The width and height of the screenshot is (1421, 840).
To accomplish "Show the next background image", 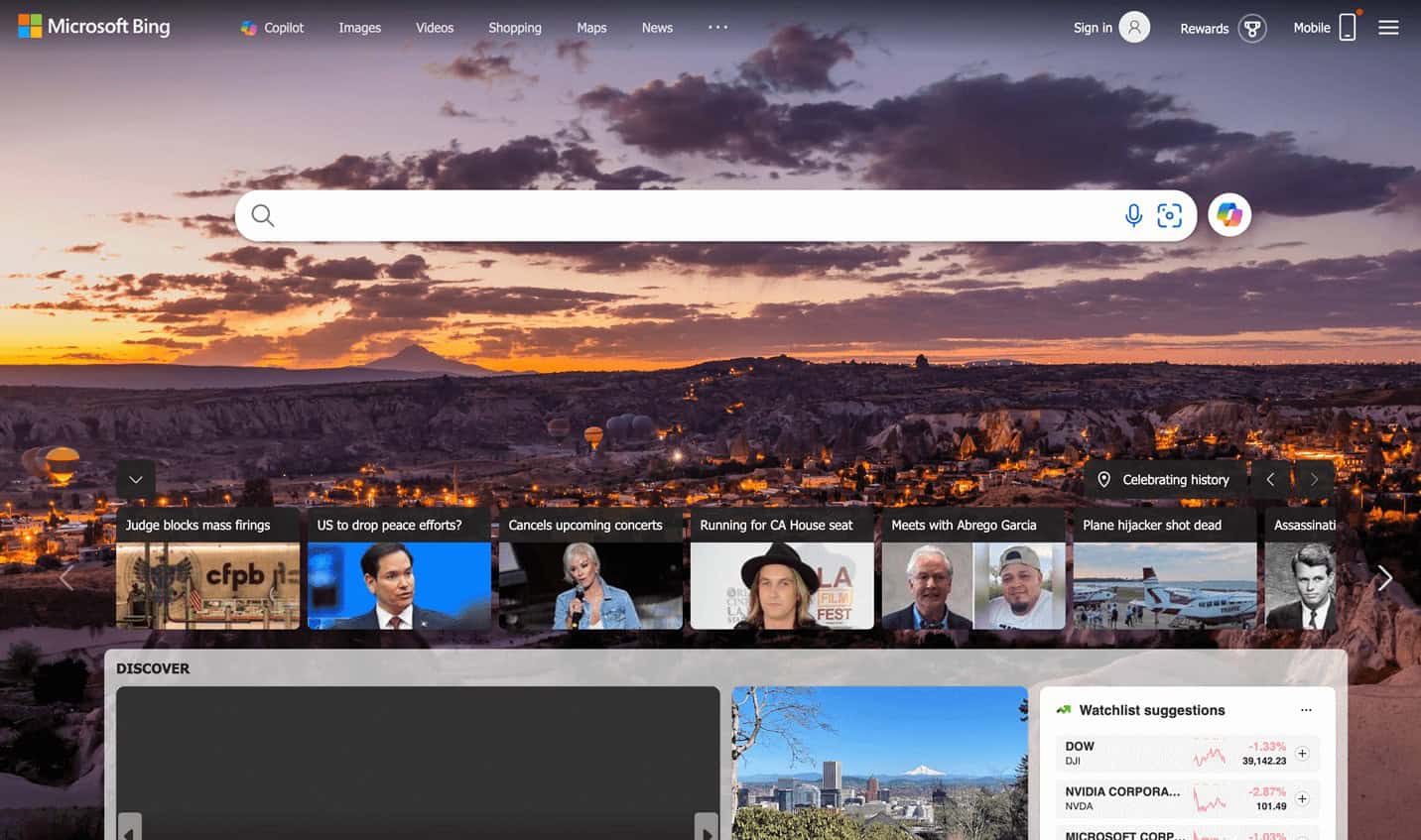I will pyautogui.click(x=1314, y=479).
